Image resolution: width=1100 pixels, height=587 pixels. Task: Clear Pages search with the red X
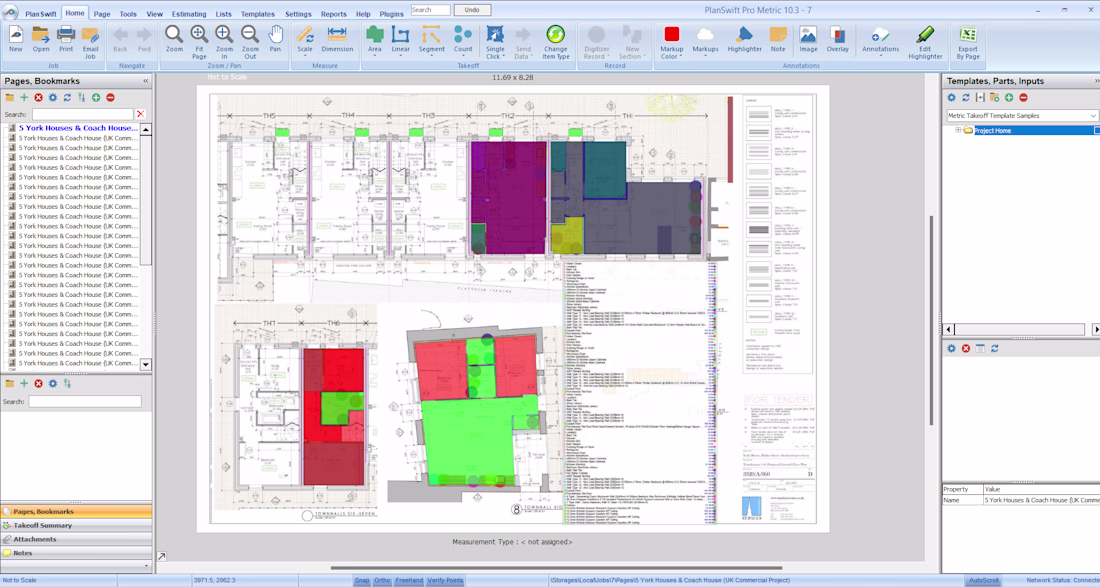pos(141,114)
